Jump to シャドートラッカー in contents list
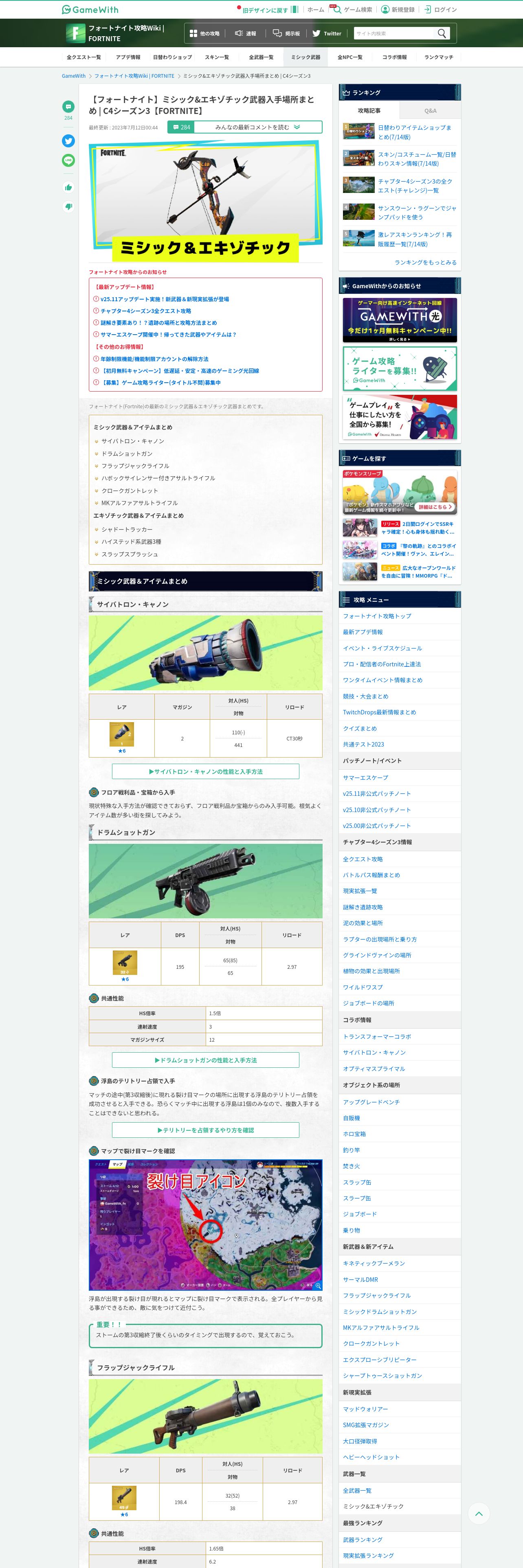 pyautogui.click(x=127, y=530)
